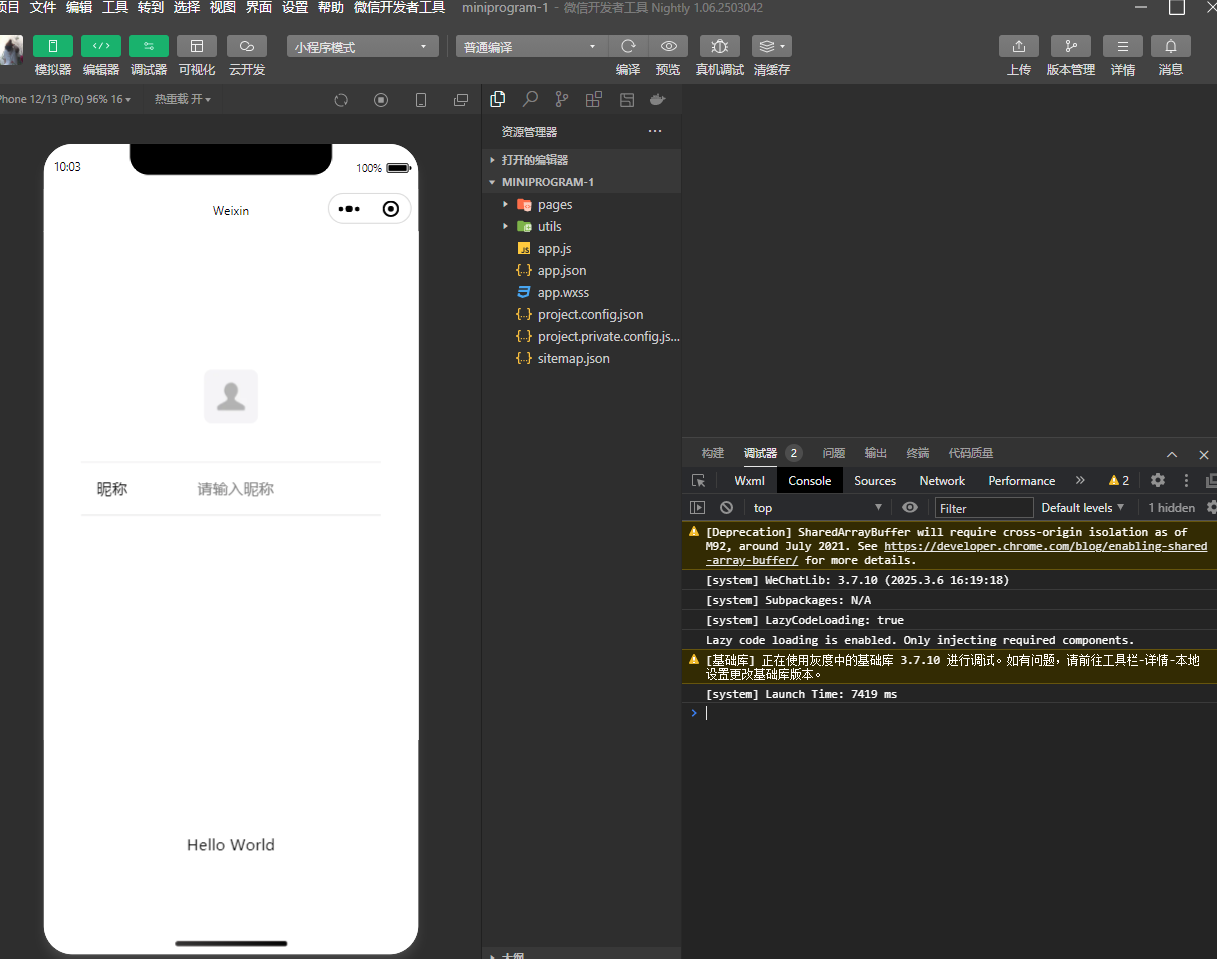Open the 消息 notifications bell icon
1217x959 pixels.
coord(1171,46)
